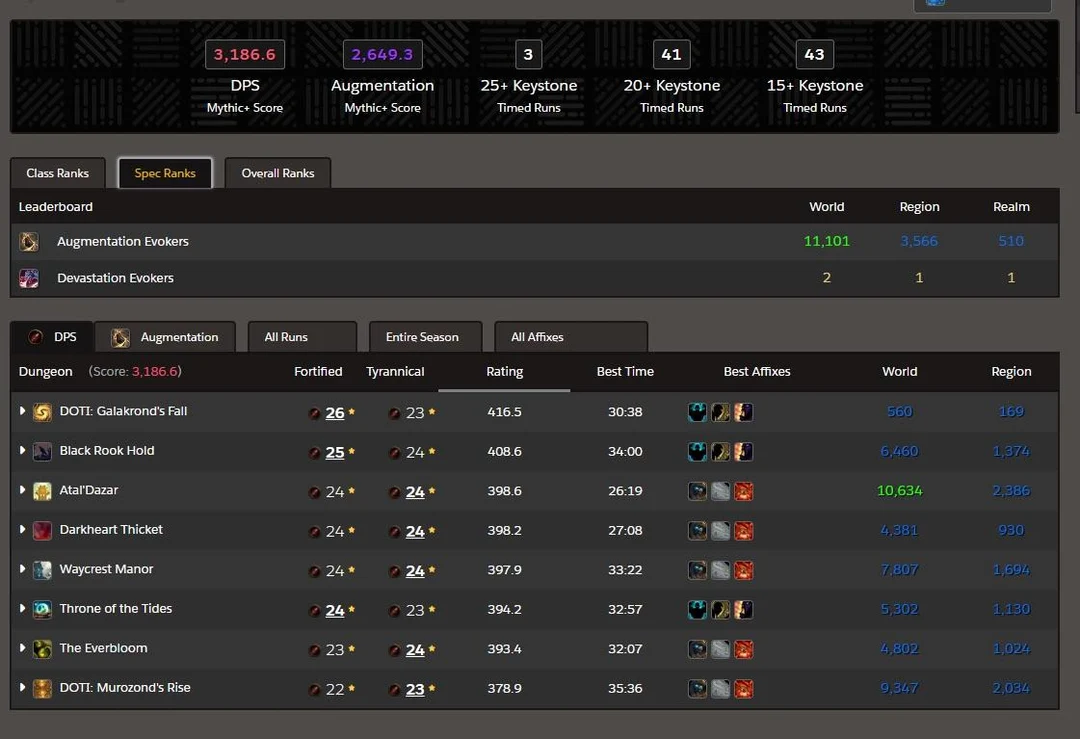Viewport: 1080px width, 739px height.
Task: Expand the Black Rook Hold run details
Action: point(21,451)
